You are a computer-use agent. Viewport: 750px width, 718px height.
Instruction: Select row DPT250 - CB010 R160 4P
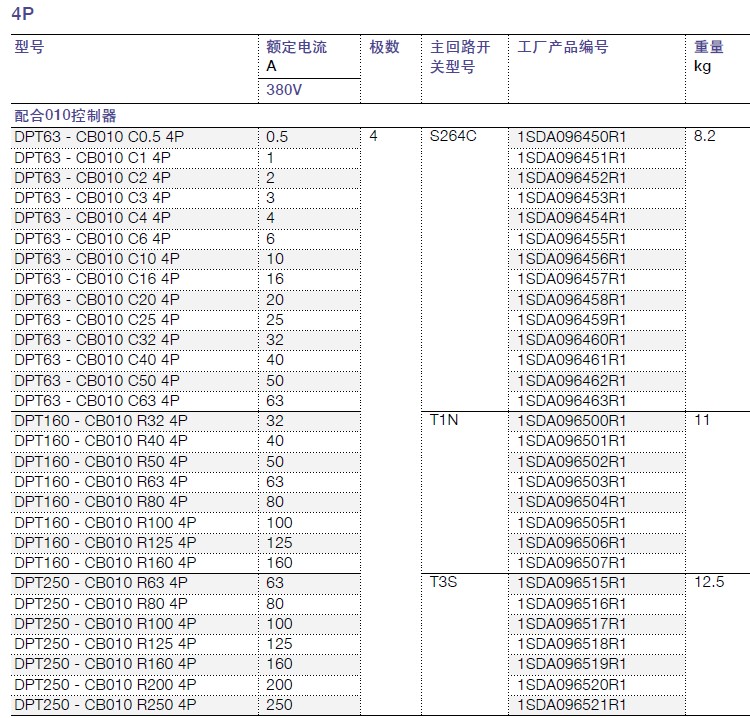point(380,664)
